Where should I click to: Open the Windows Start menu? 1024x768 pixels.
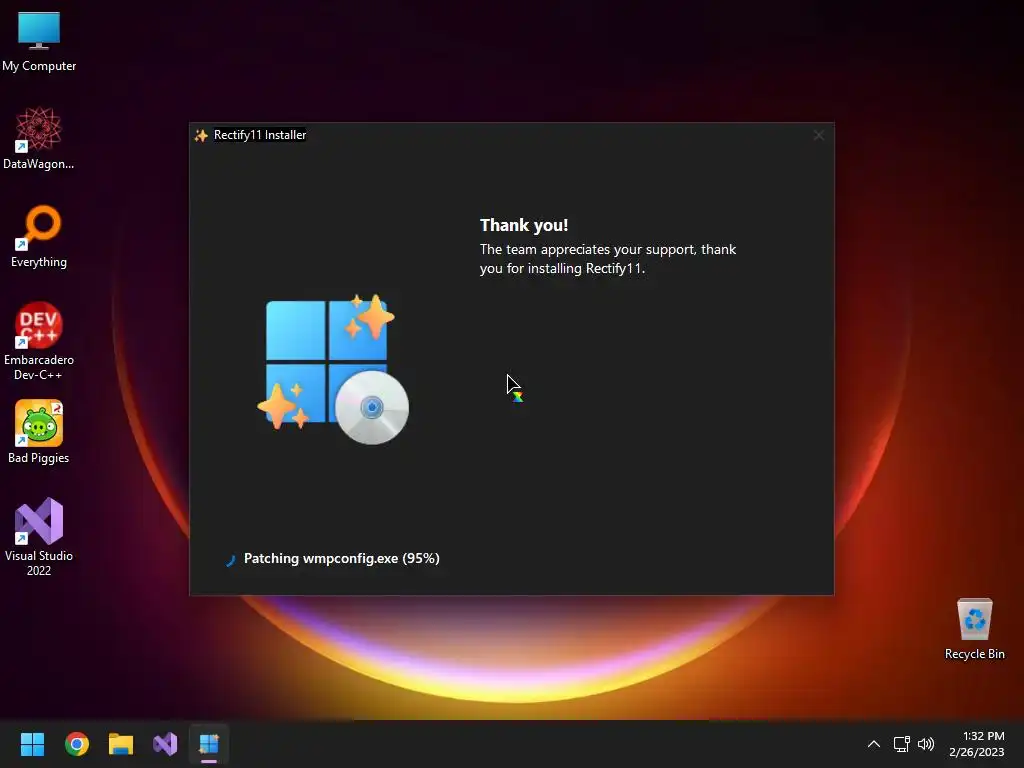[32, 744]
